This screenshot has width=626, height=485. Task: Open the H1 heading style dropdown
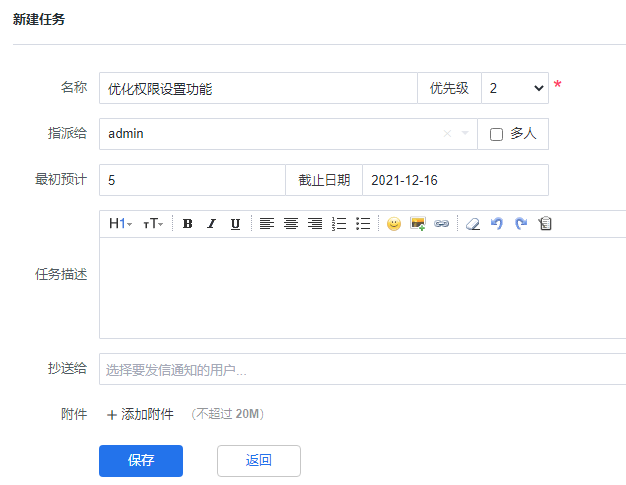point(120,224)
